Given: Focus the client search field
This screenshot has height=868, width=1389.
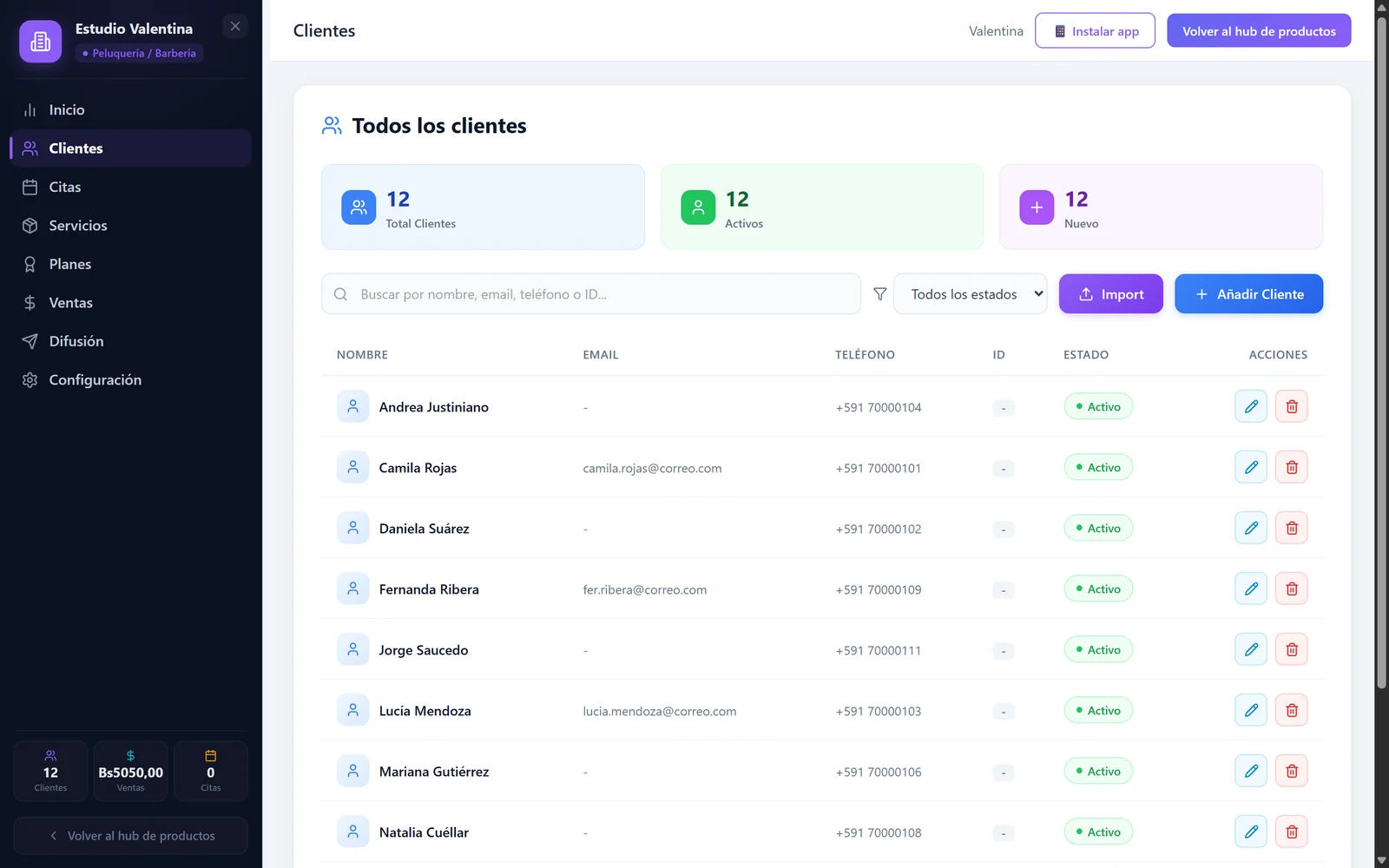Looking at the screenshot, I should pos(591,294).
